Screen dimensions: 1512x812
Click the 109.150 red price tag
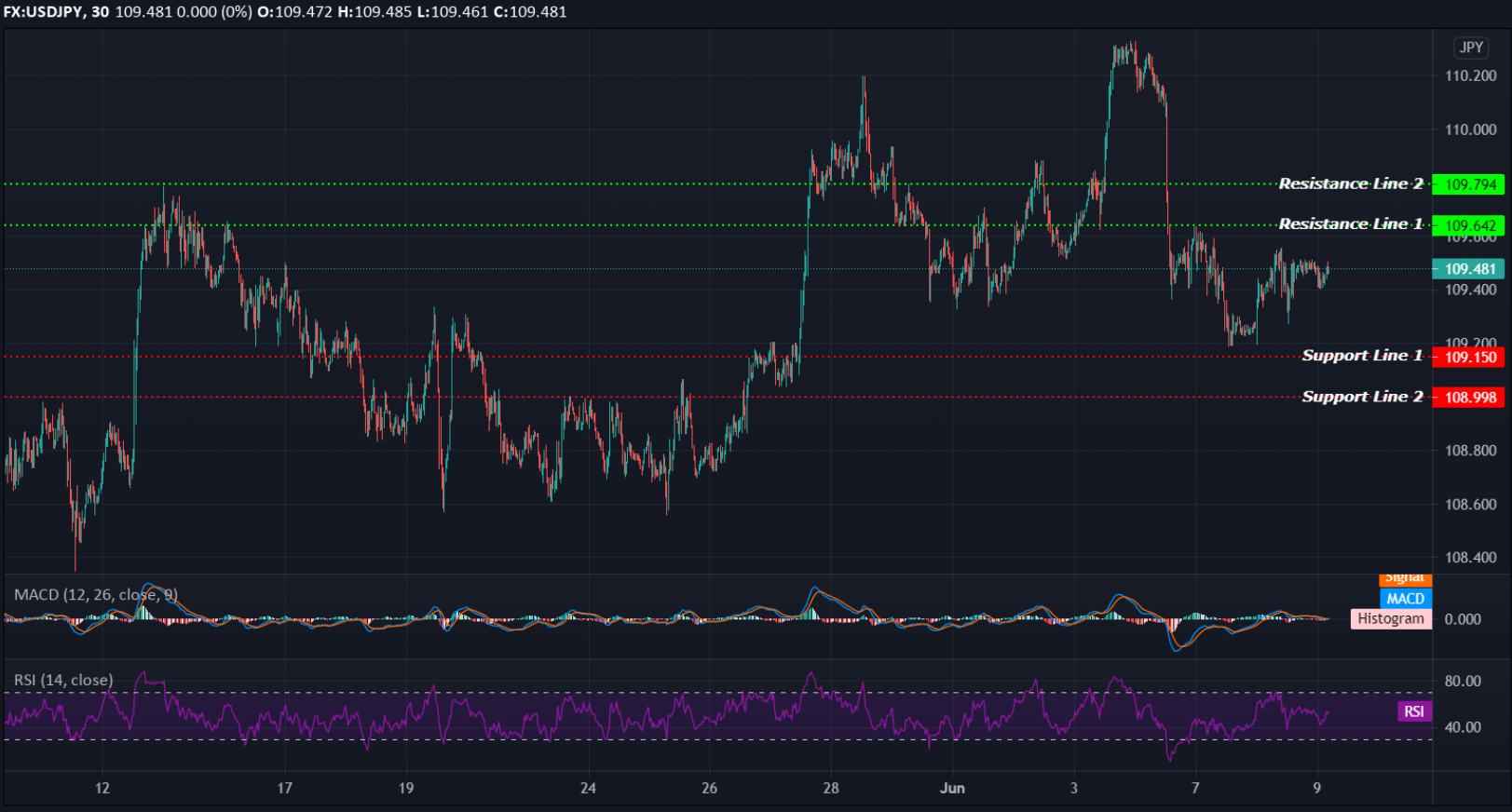tap(1468, 357)
